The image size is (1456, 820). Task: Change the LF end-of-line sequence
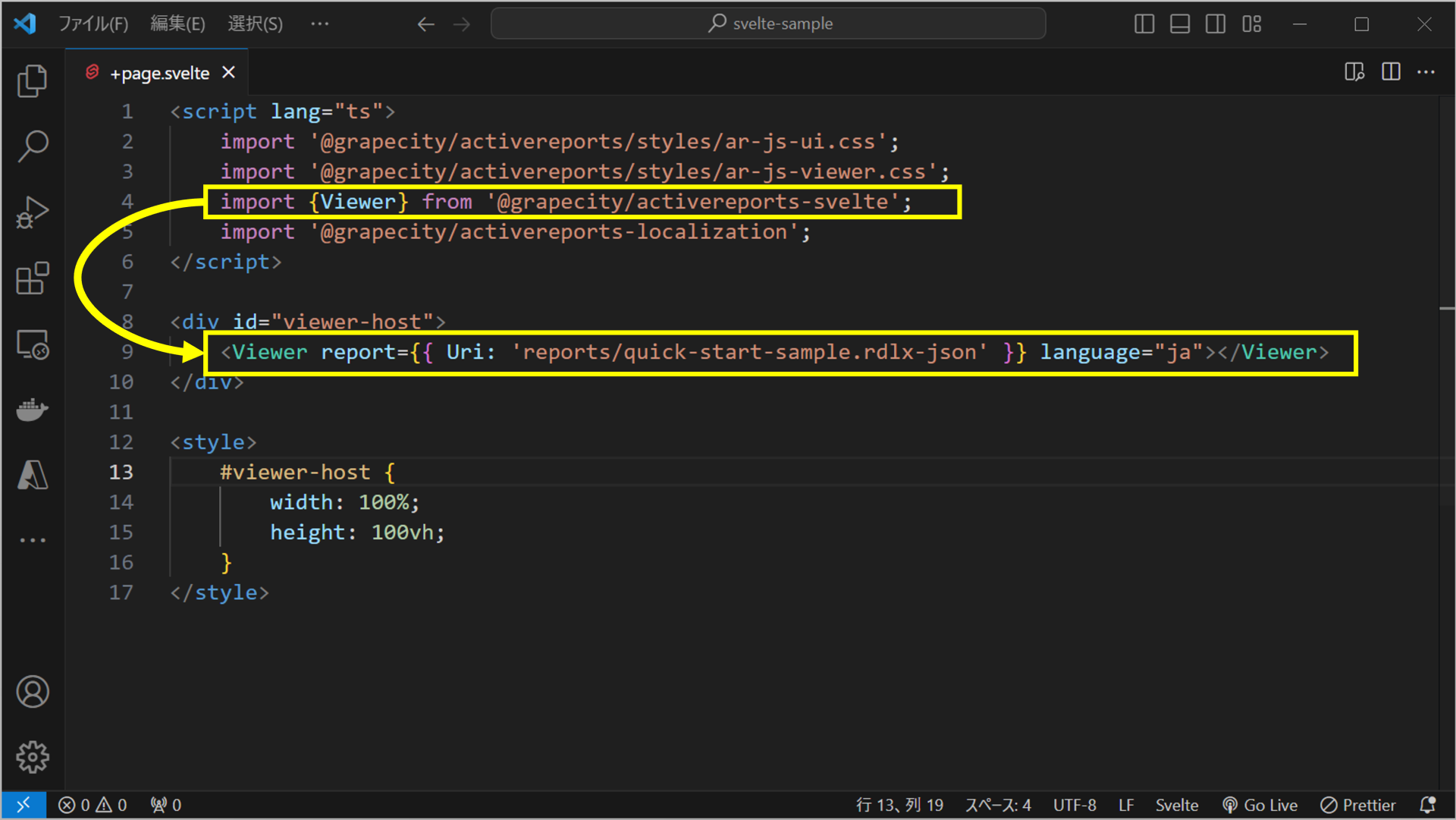coord(1126,805)
